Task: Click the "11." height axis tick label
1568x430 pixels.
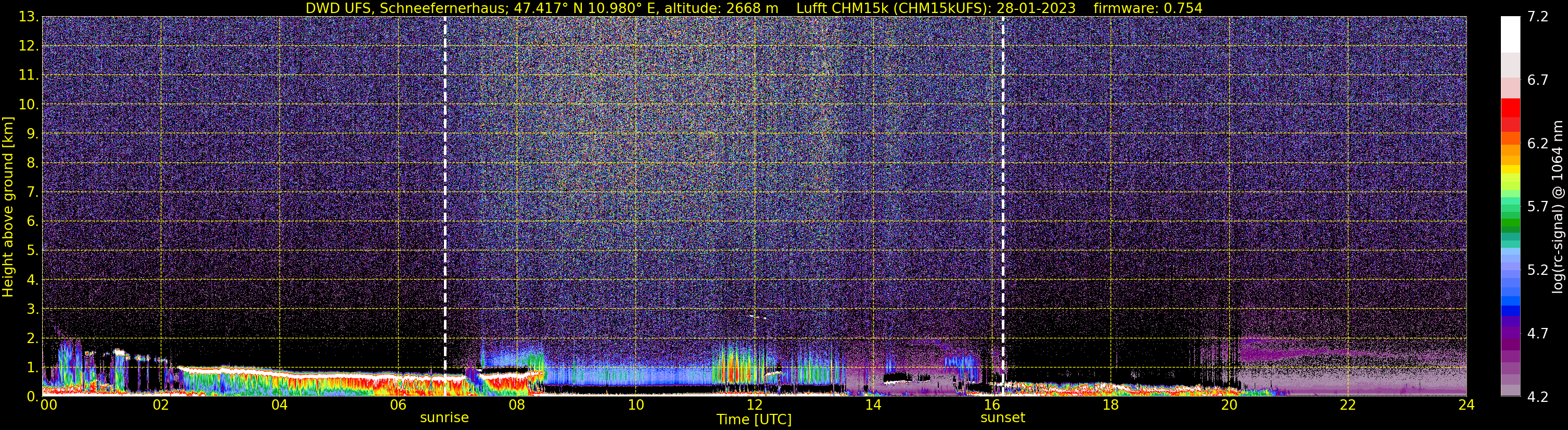Action: point(29,75)
